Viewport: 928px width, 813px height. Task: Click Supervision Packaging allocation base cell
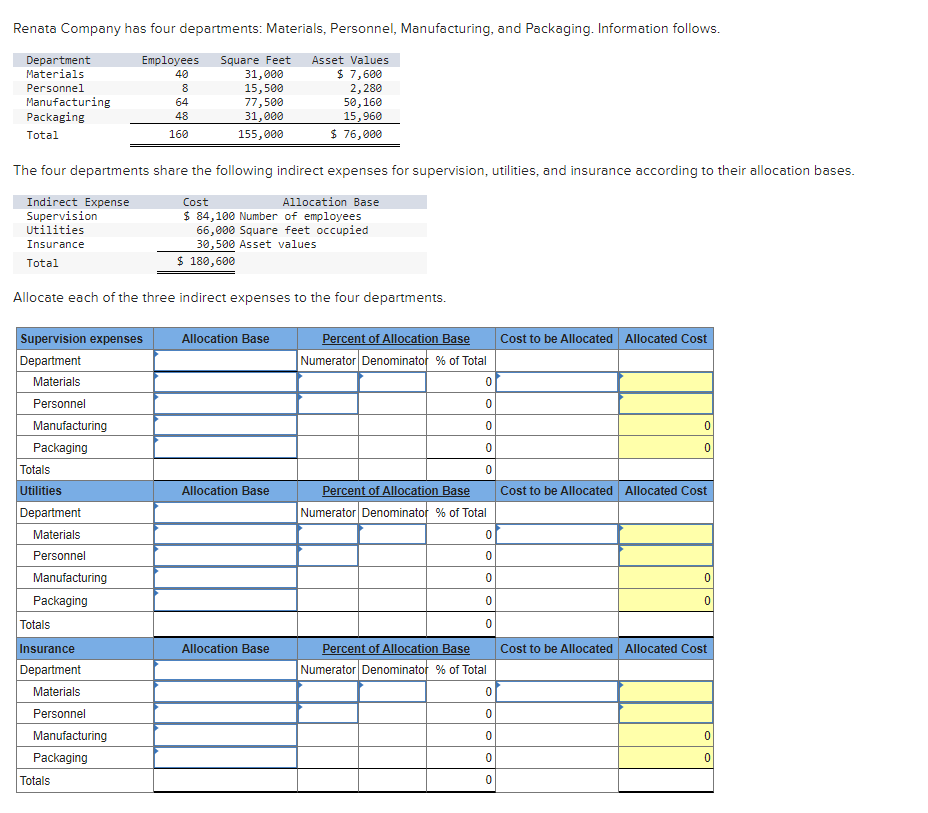(225, 447)
